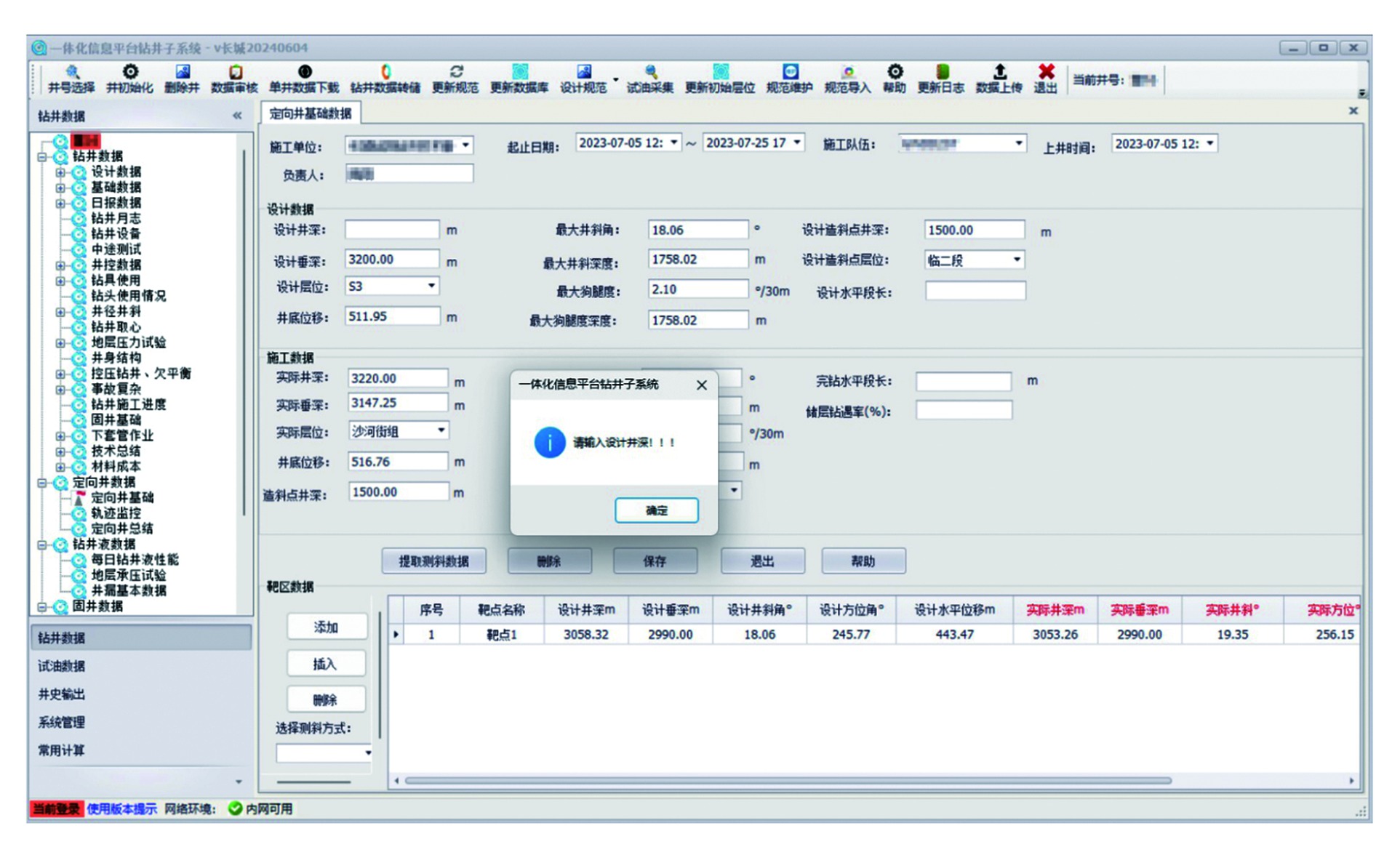Close the 定向井基础数据 tab panel
Image resolution: width=1400 pixels, height=855 pixels.
click(x=1353, y=111)
